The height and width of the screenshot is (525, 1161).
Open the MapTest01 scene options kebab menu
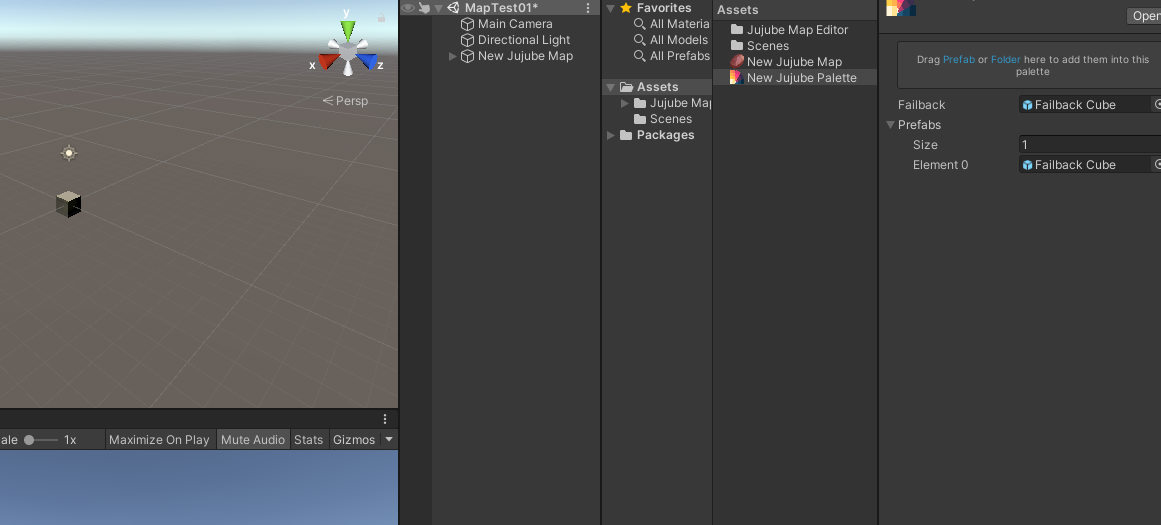pos(588,8)
